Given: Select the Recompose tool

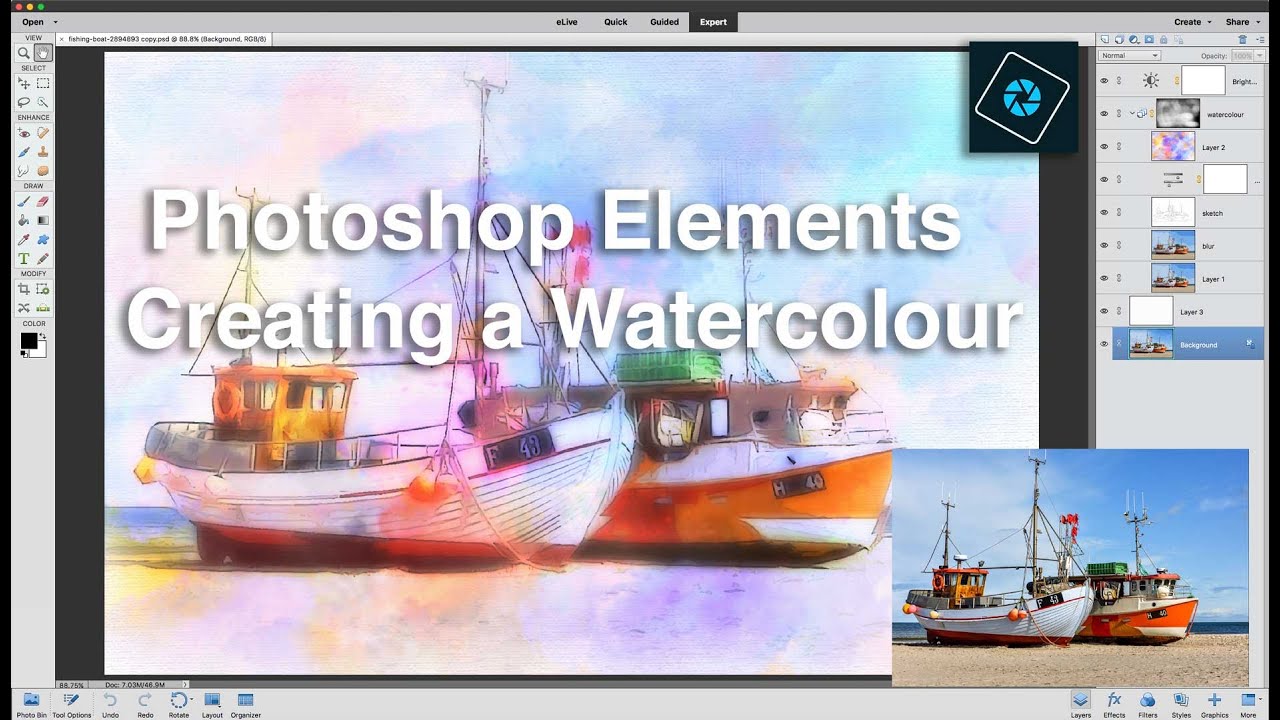Looking at the screenshot, I should 43,289.
